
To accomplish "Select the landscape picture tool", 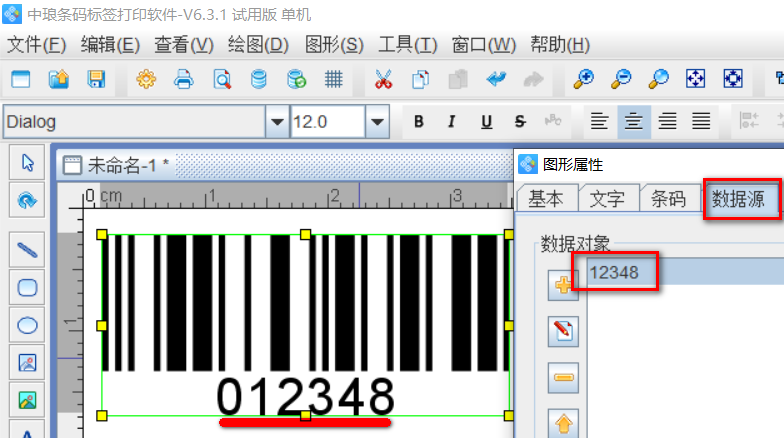I will (27, 400).
